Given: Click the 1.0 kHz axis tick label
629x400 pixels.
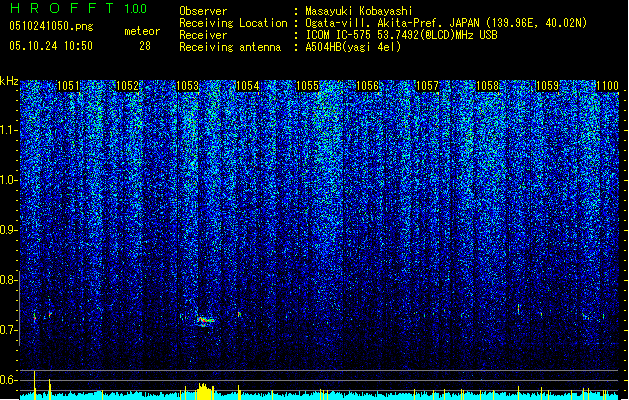Looking at the screenshot, I should [7, 180].
